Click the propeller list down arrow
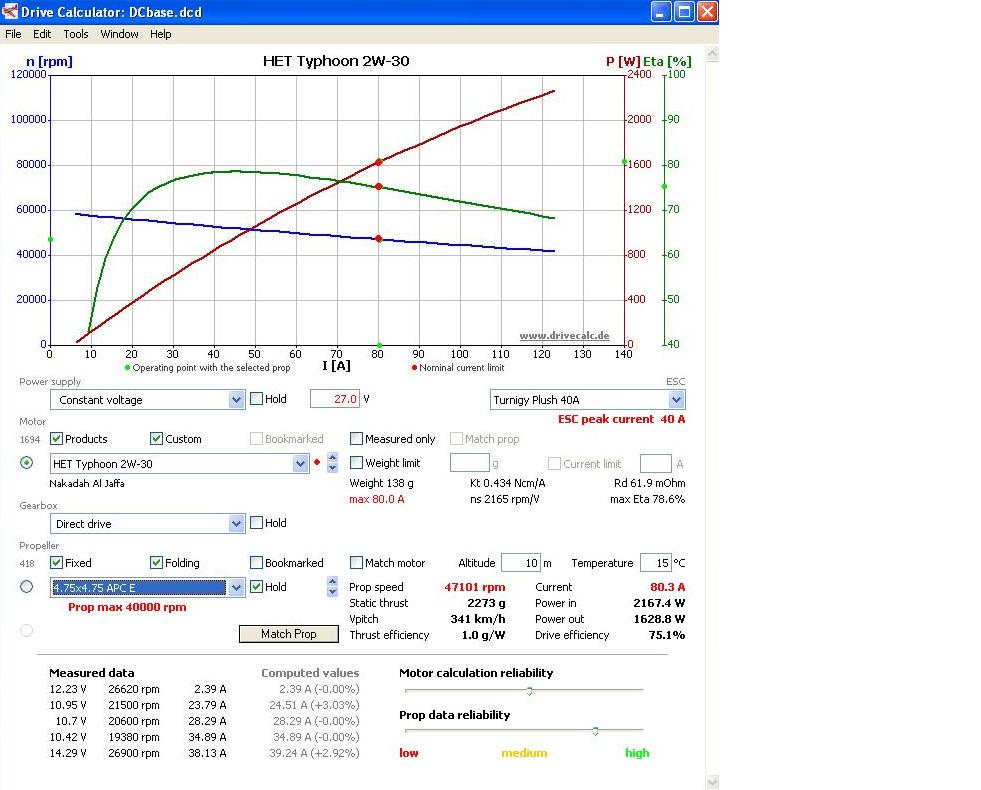 (333, 593)
